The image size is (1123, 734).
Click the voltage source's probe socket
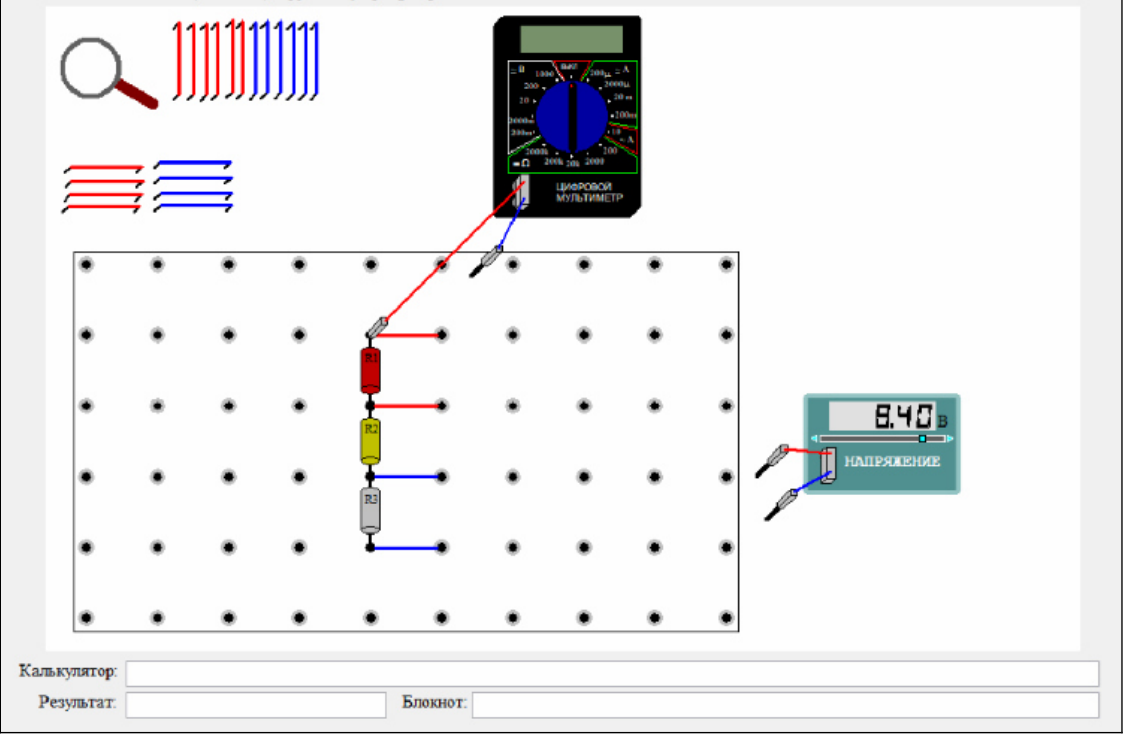pos(828,465)
